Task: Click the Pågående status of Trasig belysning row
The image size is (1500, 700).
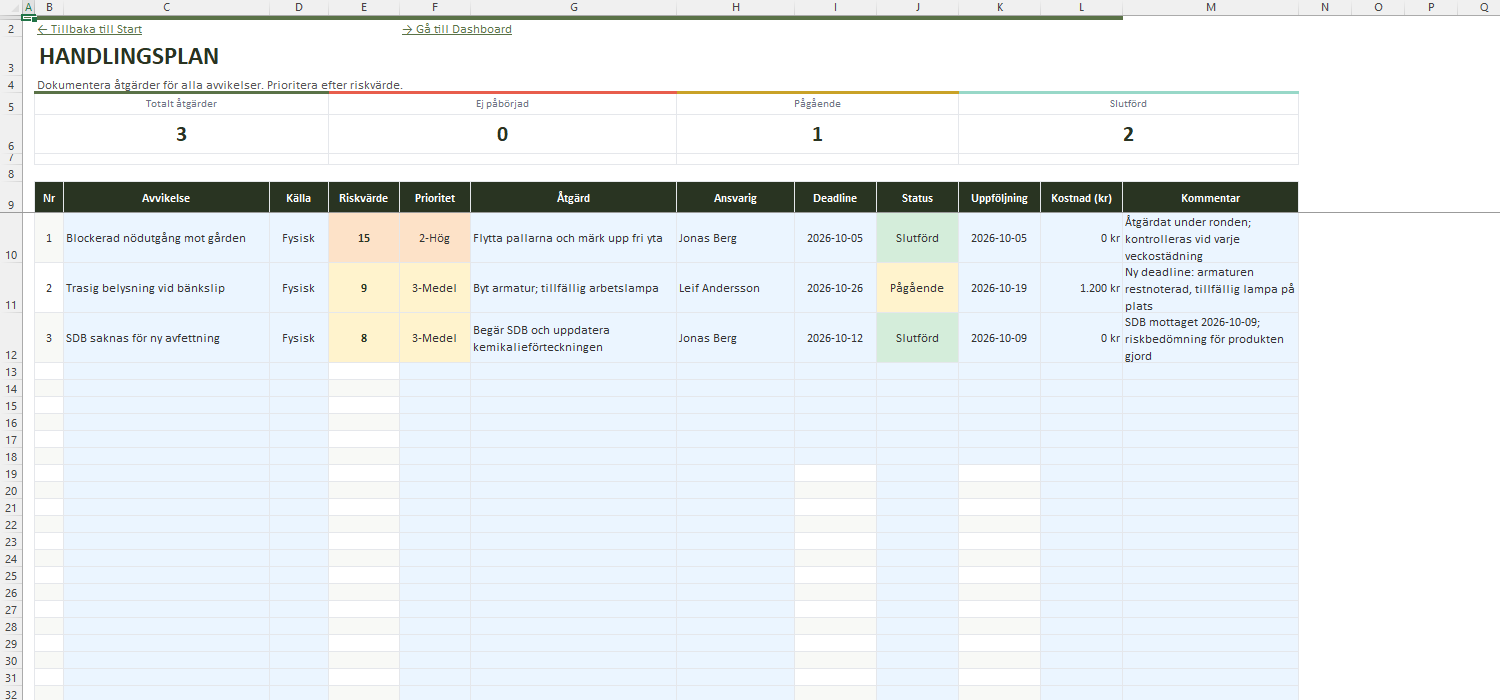Action: (x=918, y=288)
